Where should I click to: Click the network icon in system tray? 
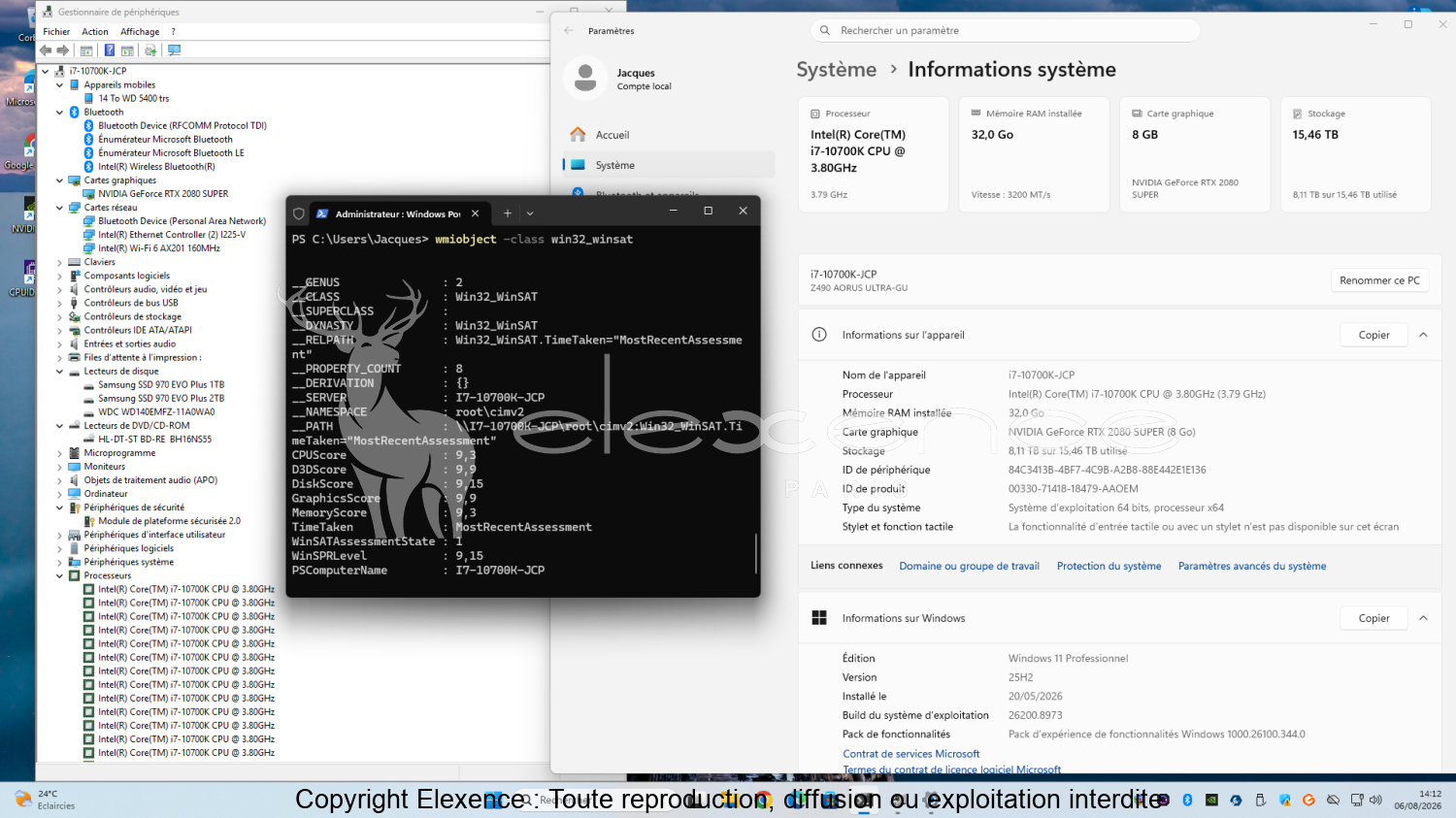click(1357, 801)
